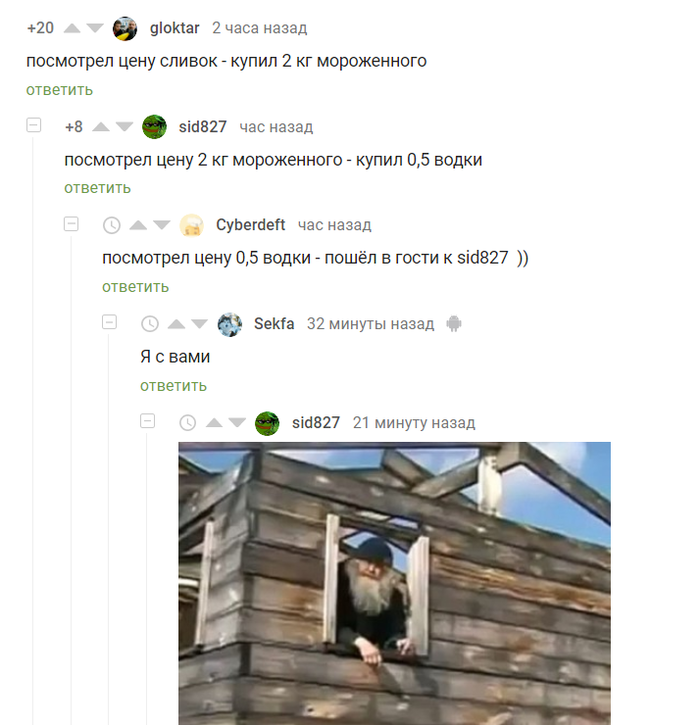Open Cyberdeft's username profile link
Screen dimensions: 700x725
click(251, 225)
